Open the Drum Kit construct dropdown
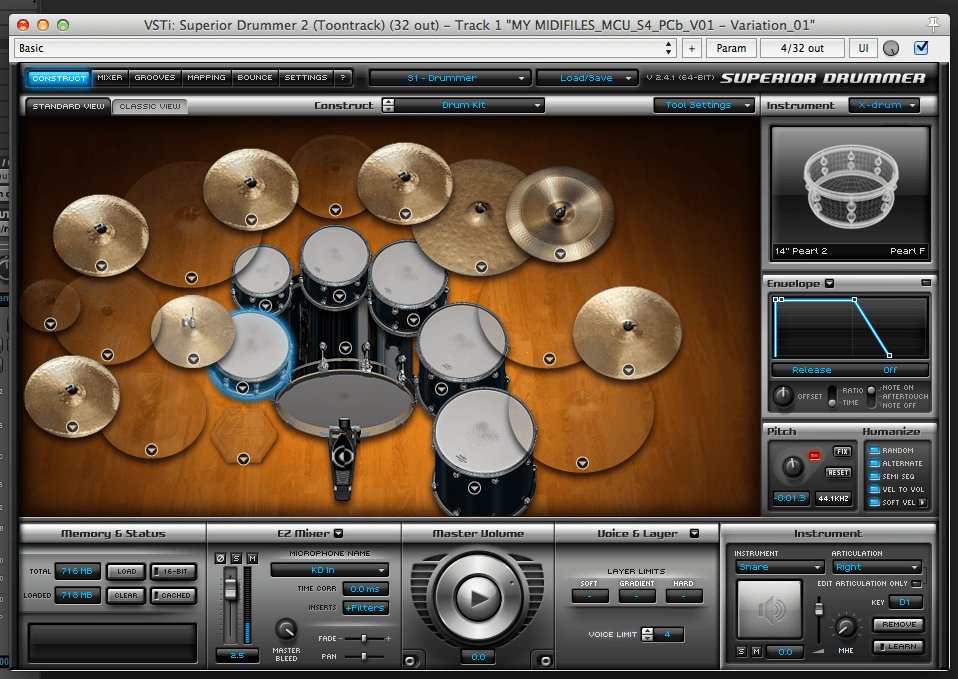 click(469, 105)
